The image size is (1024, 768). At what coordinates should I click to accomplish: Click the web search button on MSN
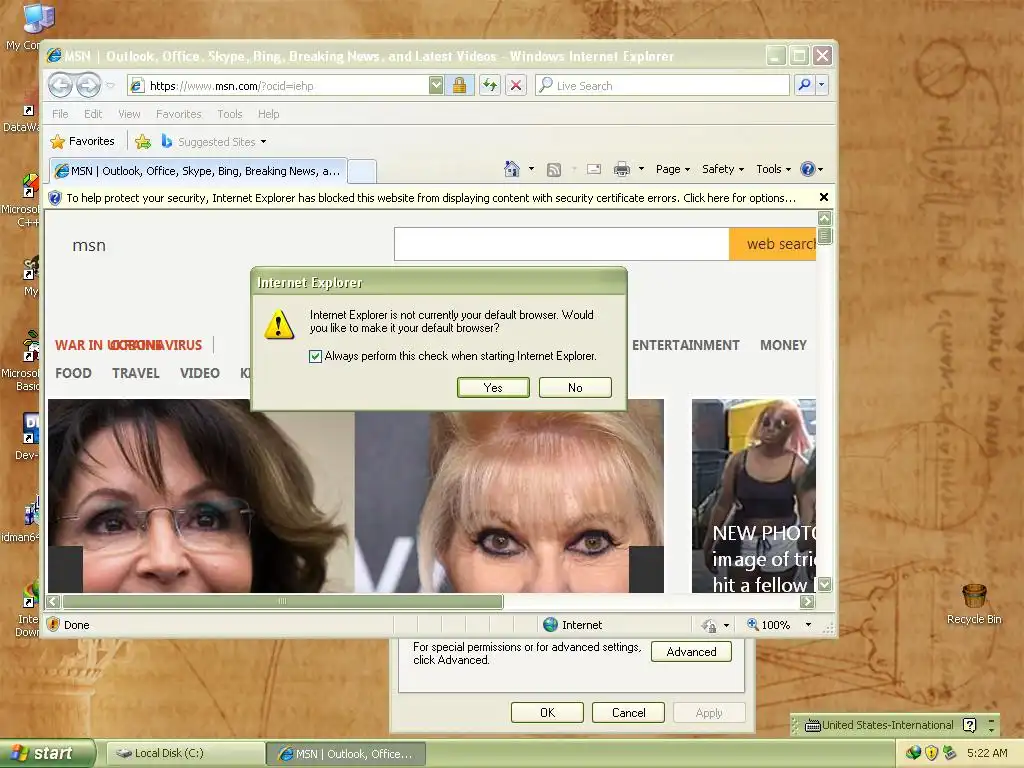coord(773,244)
